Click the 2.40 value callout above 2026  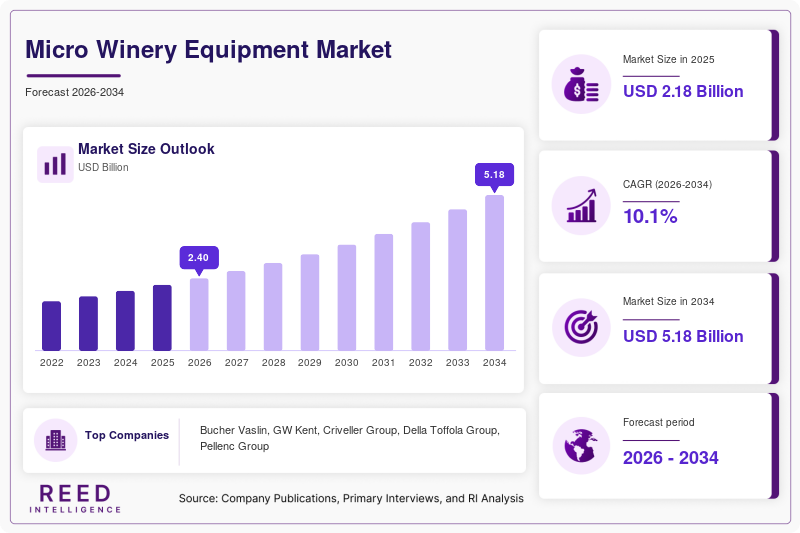199,258
